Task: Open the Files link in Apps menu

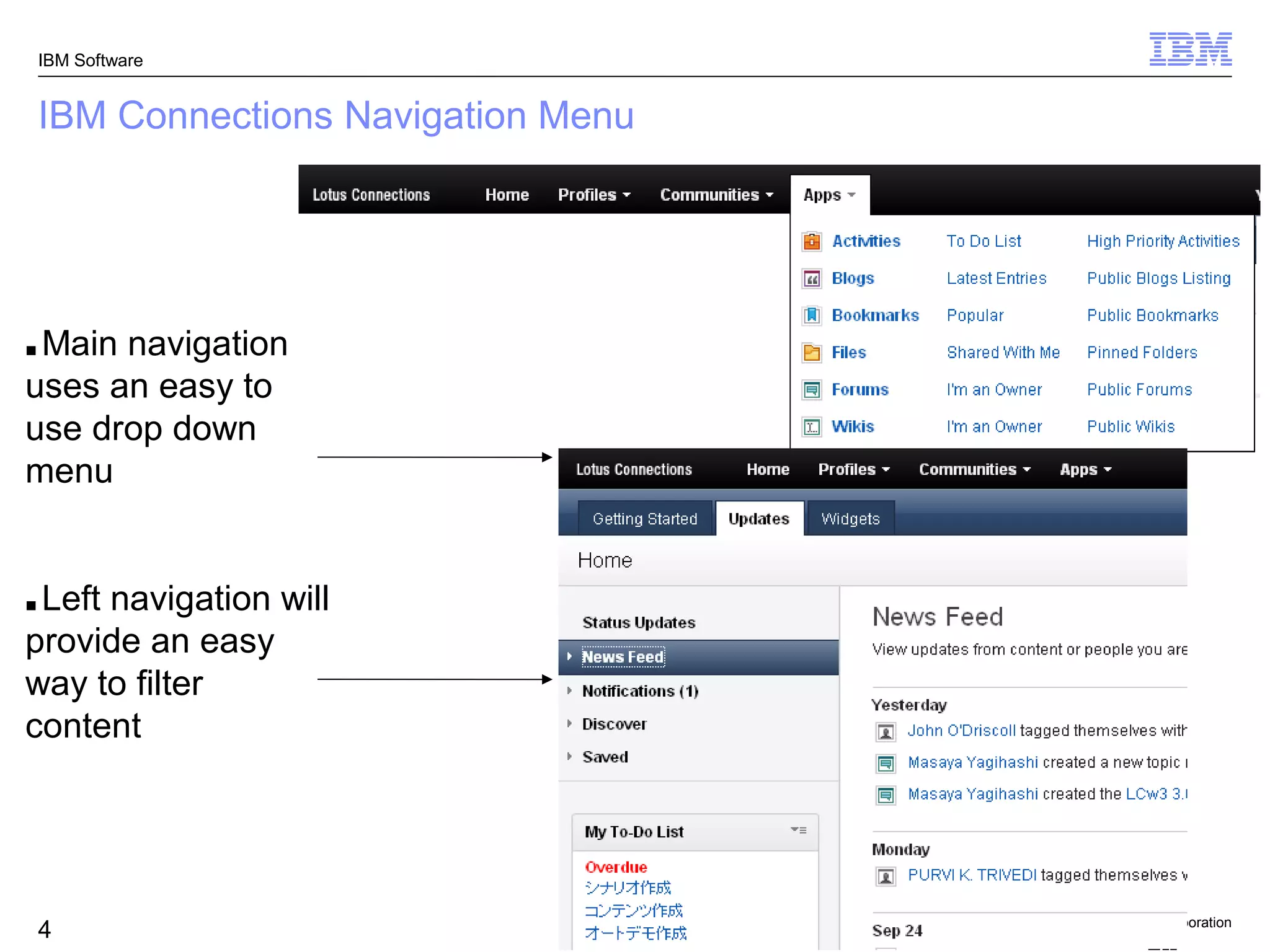Action: [848, 353]
